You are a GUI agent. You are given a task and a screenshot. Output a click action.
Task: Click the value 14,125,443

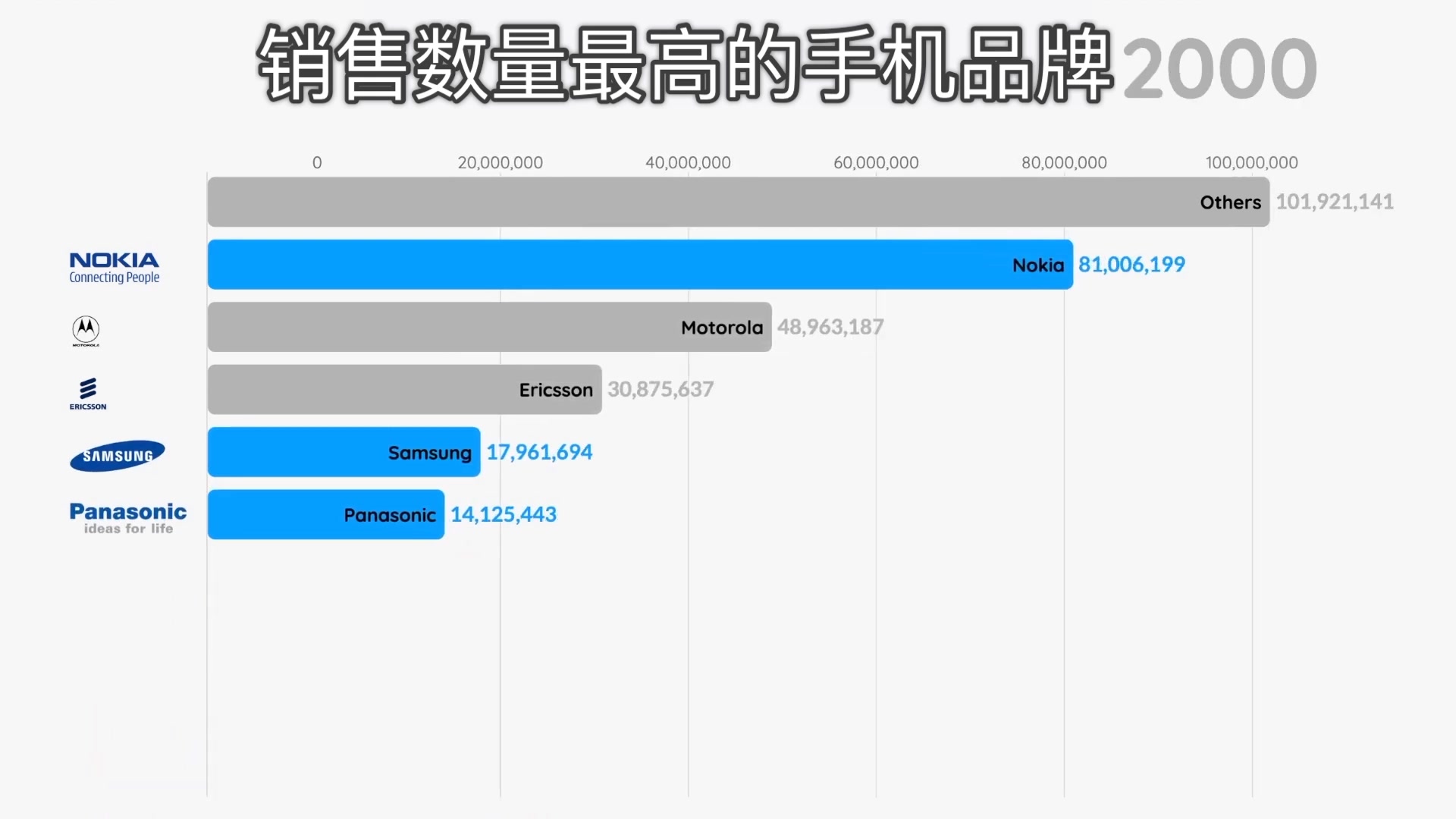pyautogui.click(x=504, y=515)
